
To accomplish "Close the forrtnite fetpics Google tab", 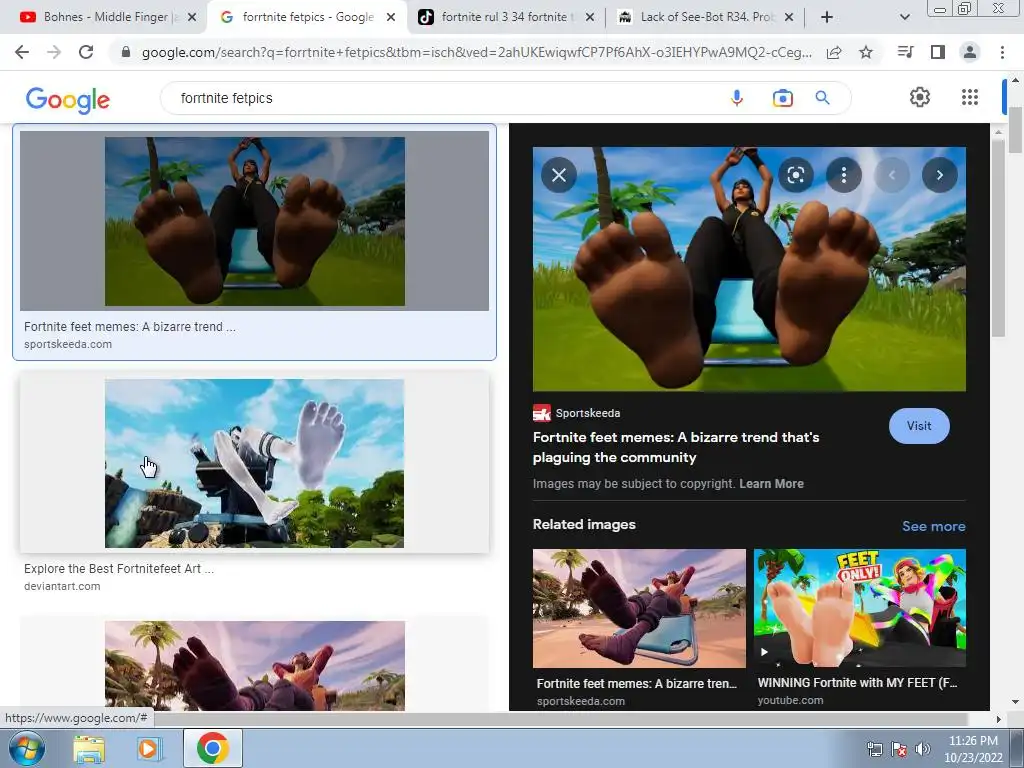I will click(391, 17).
